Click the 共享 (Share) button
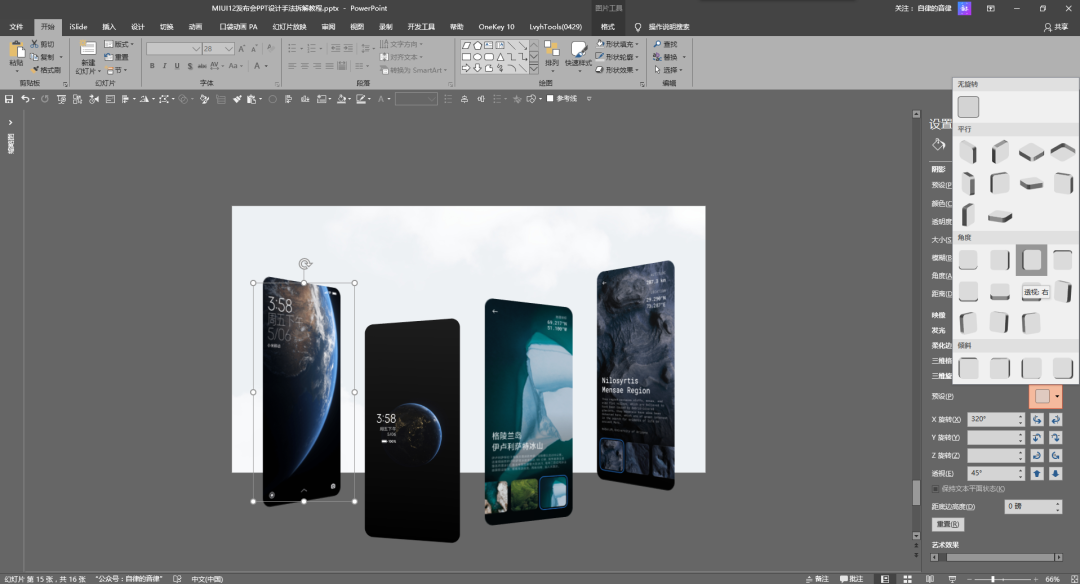This screenshot has width=1080, height=584. [1056, 27]
